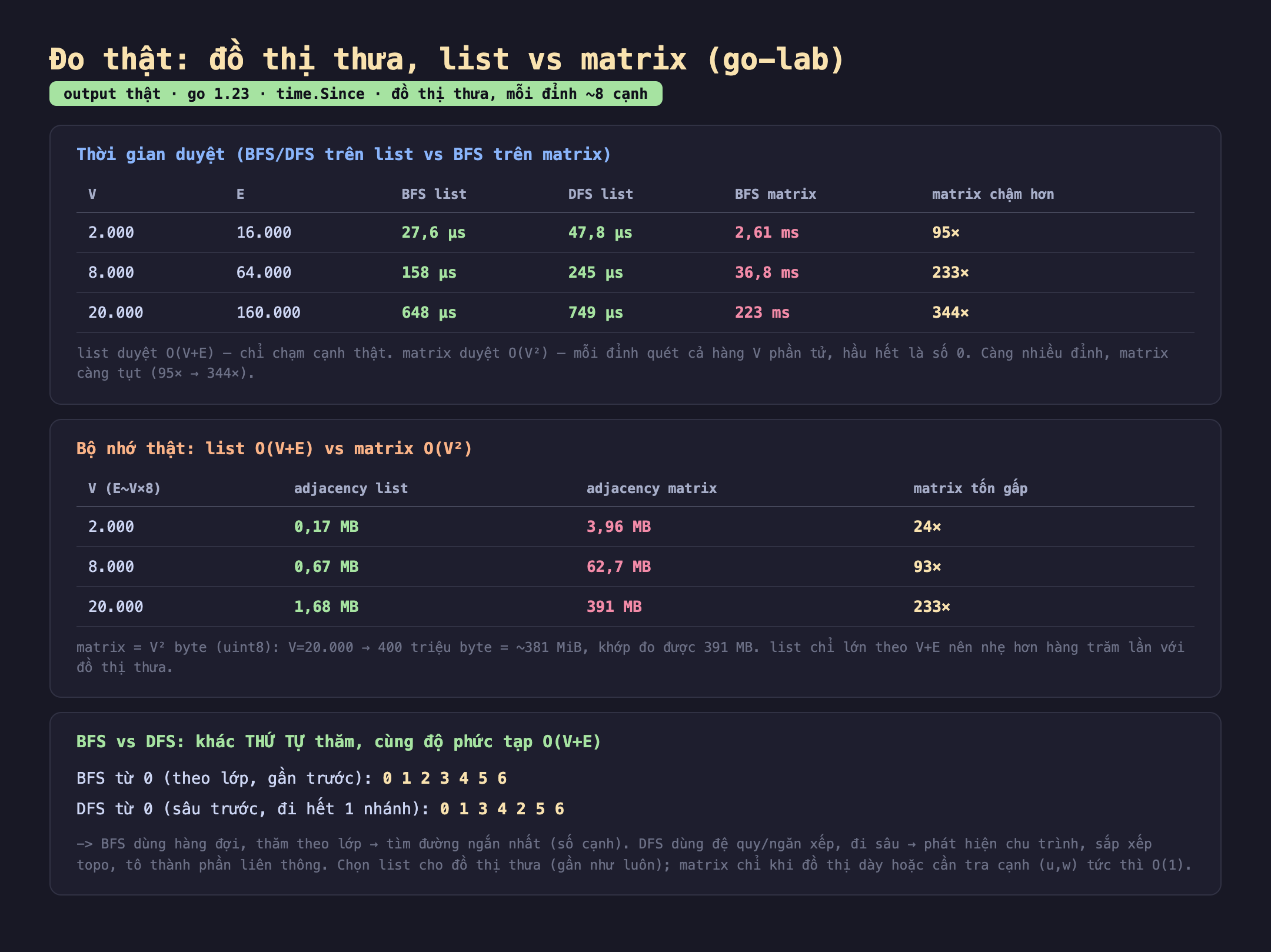
Task: Click the '16.000' edge count cell
Action: [x=264, y=232]
